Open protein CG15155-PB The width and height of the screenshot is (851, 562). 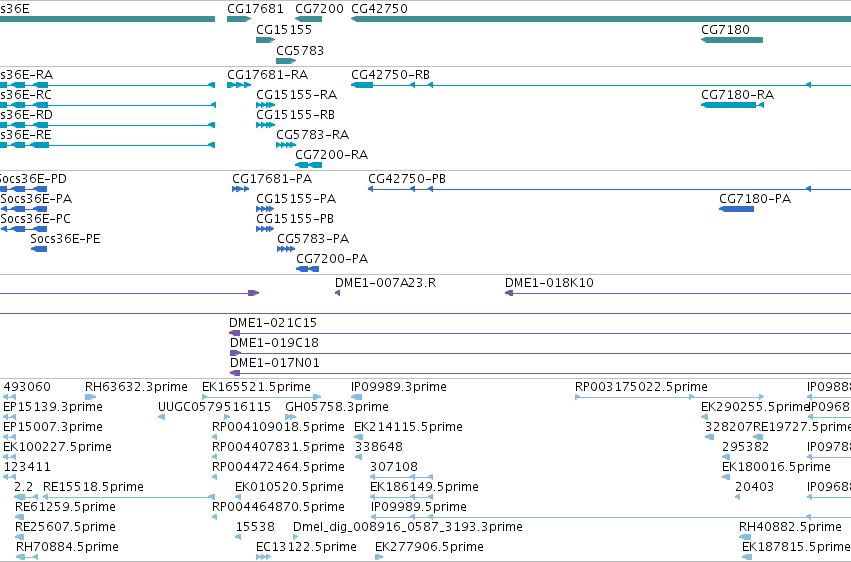click(x=295, y=219)
